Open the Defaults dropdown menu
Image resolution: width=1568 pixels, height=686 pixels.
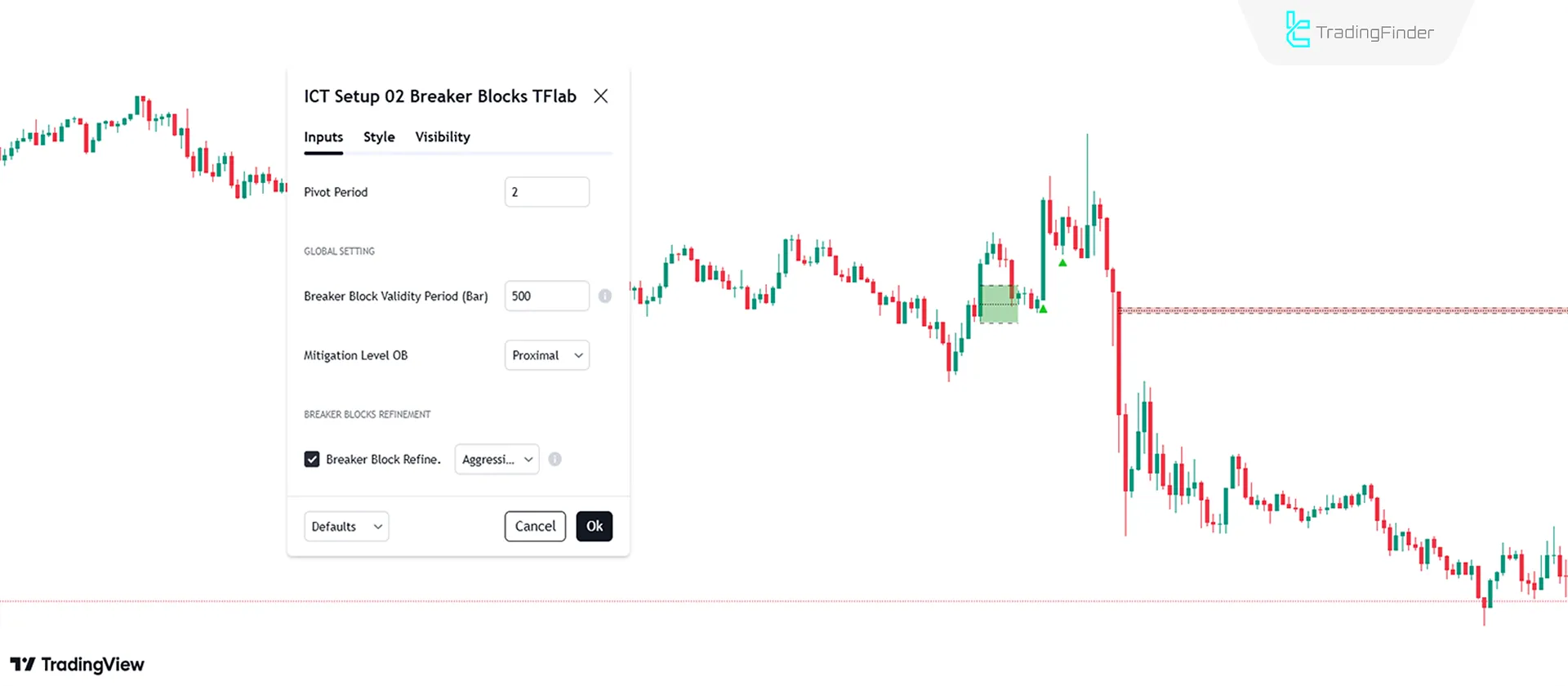pos(346,526)
